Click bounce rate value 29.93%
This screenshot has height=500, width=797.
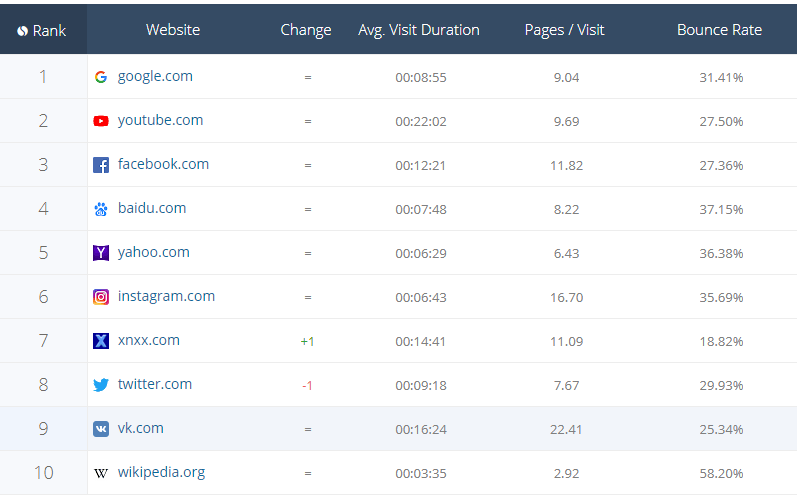(x=721, y=386)
